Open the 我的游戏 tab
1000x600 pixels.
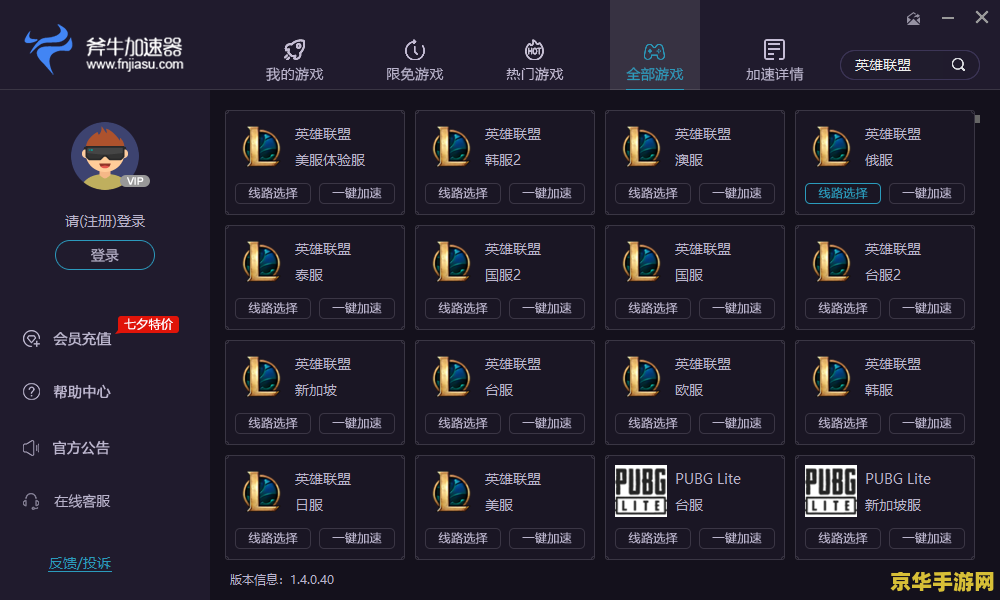point(294,60)
